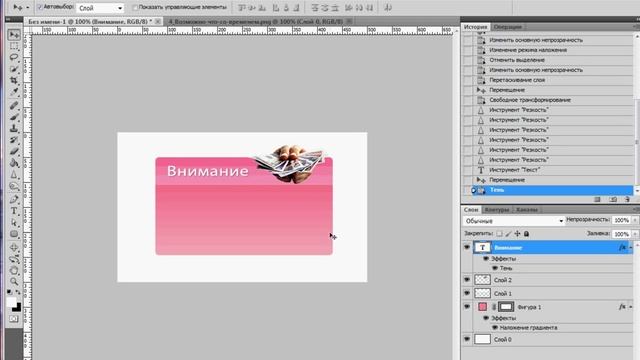Select the History Brush tool

click(14, 140)
